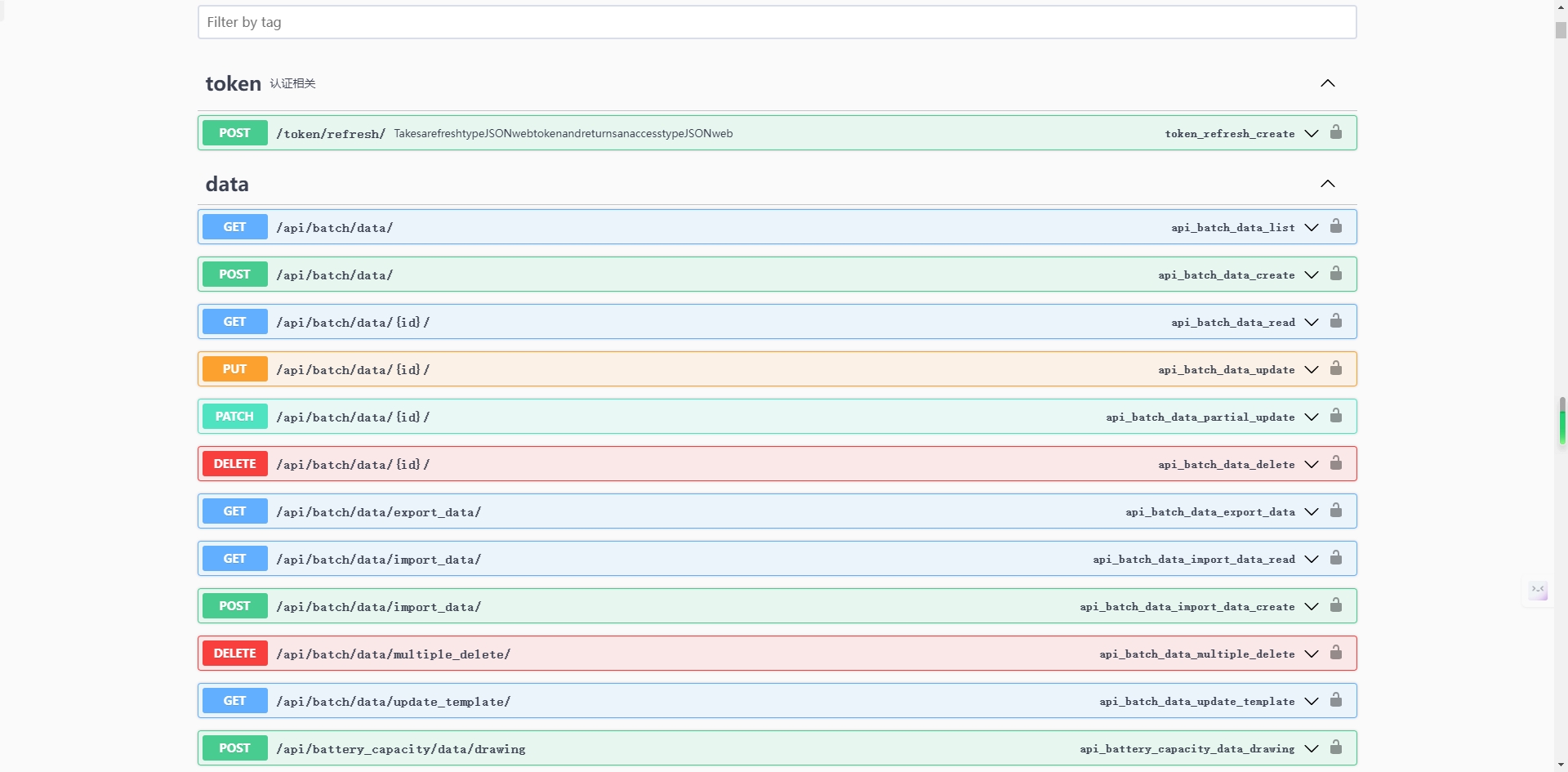Screen dimensions: 1568x772
Task: Expand the api_battery_capacity_data_drawing chevron
Action: (x=1312, y=748)
